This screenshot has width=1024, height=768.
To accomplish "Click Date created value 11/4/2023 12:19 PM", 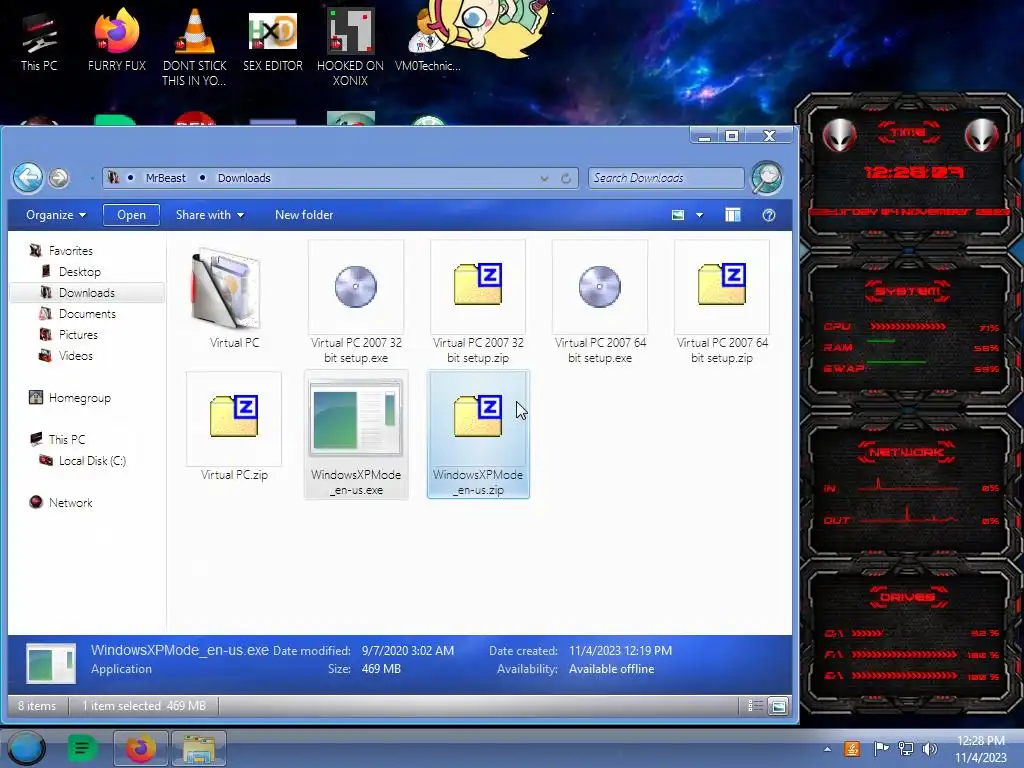I will pos(620,651).
